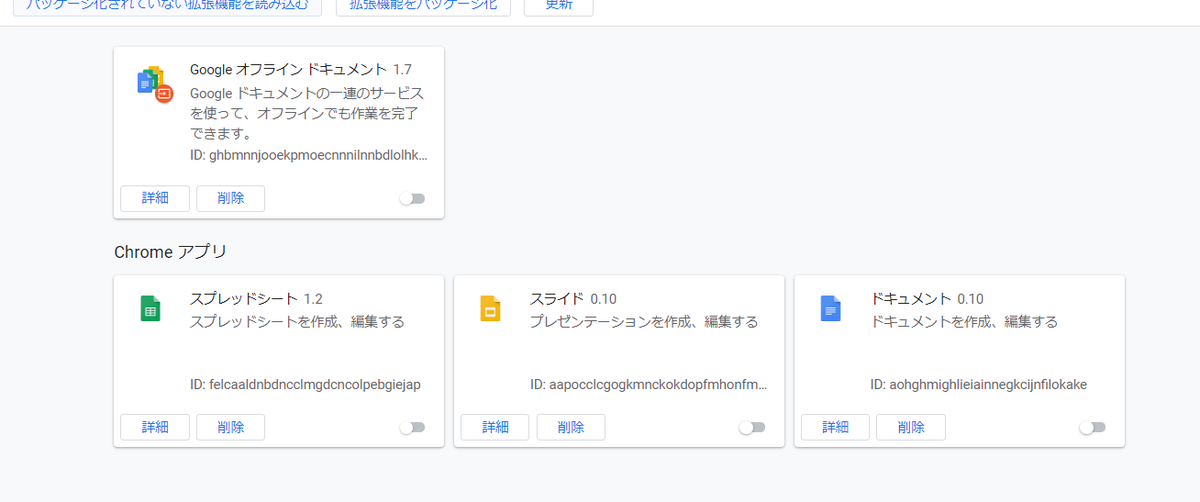Image resolution: width=1200 pixels, height=502 pixels.
Task: Turn on the ドキュメント app toggle
Action: (1092, 428)
